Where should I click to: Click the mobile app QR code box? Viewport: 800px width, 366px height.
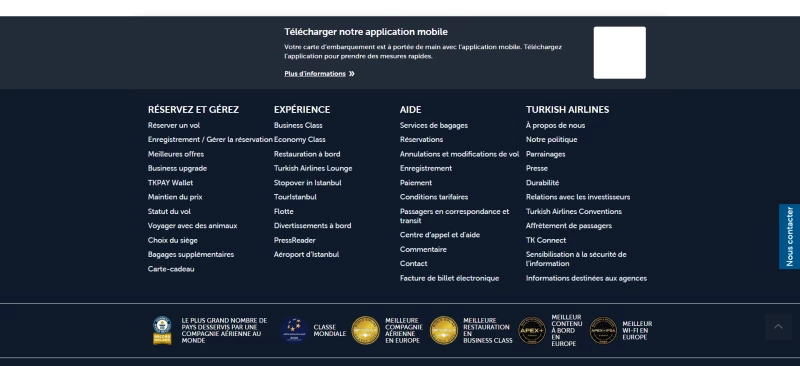[619, 53]
